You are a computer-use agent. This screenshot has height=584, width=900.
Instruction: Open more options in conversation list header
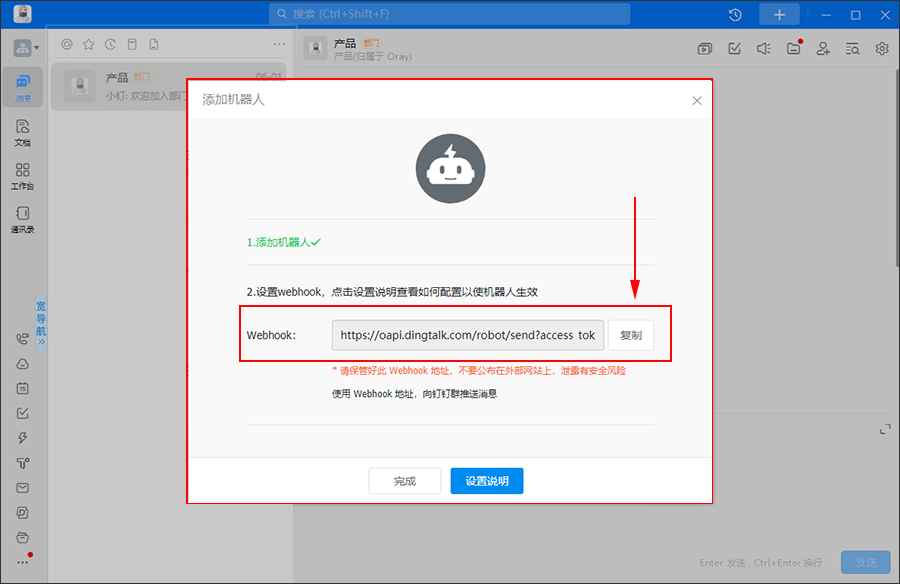(279, 44)
